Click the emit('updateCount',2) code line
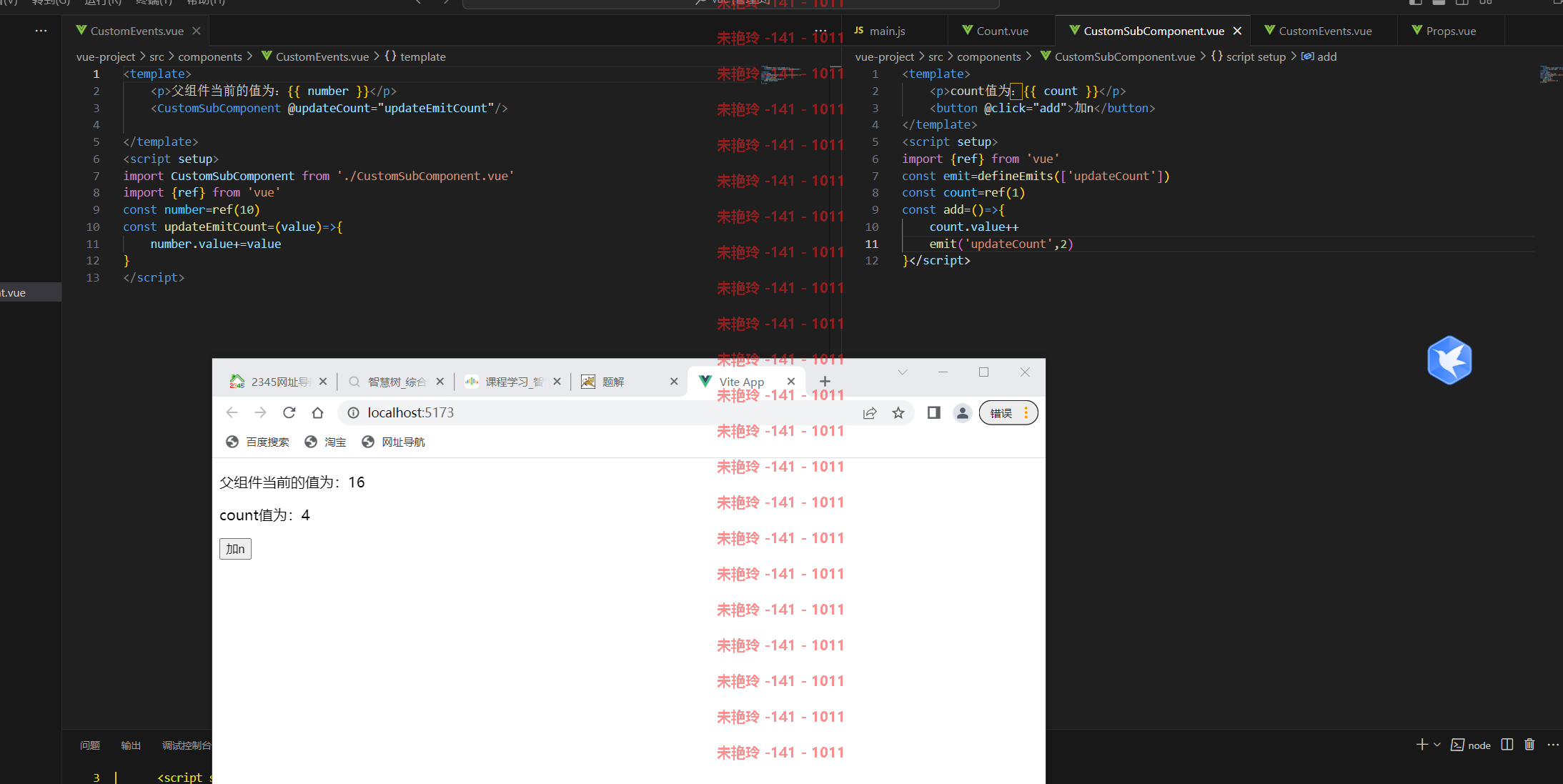This screenshot has width=1563, height=784. click(1001, 244)
